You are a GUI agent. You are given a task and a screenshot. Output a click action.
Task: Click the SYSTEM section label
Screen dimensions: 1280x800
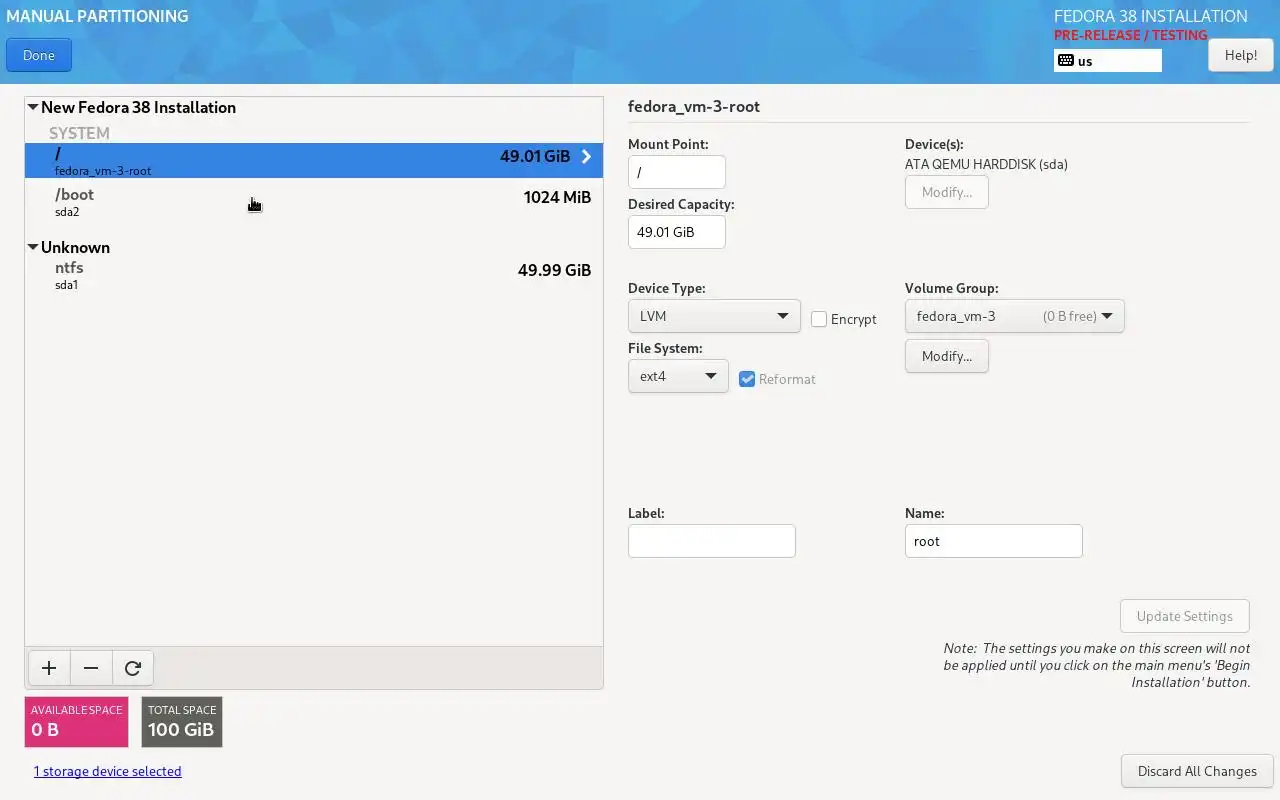pyautogui.click(x=79, y=133)
